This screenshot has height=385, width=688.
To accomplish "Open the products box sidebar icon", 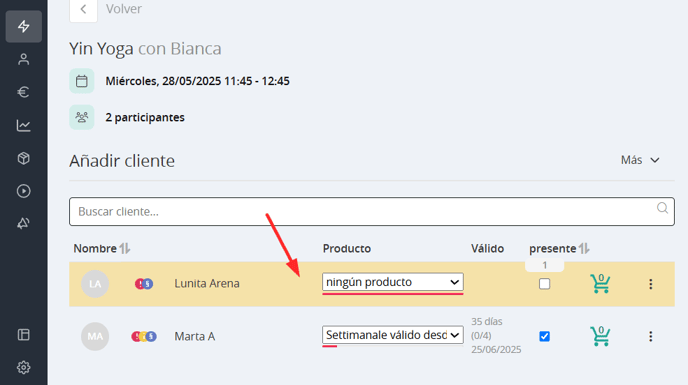I will click(24, 158).
